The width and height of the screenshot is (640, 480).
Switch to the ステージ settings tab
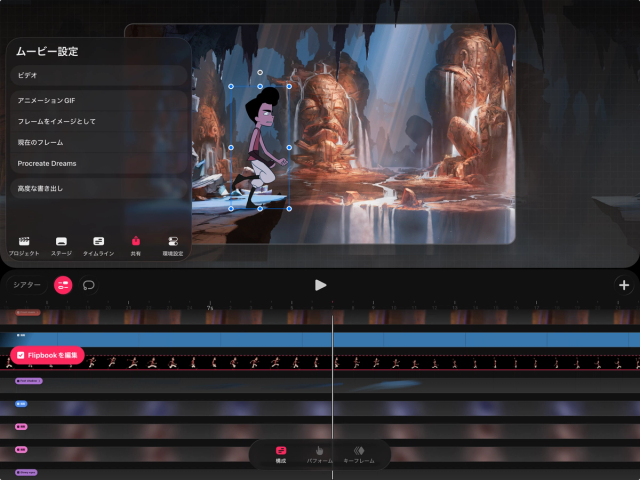(x=61, y=246)
